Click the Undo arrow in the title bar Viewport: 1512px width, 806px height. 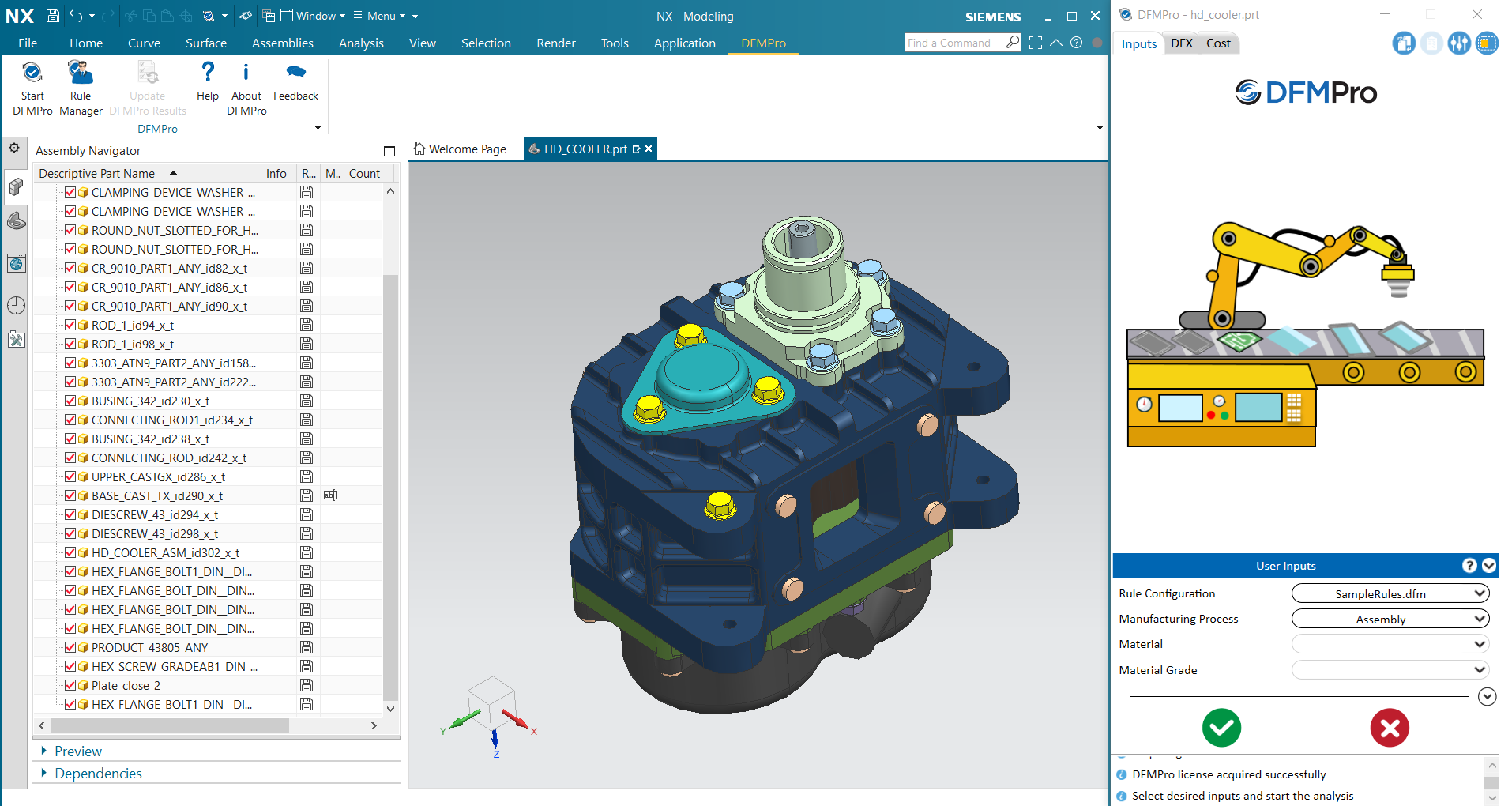(x=76, y=16)
